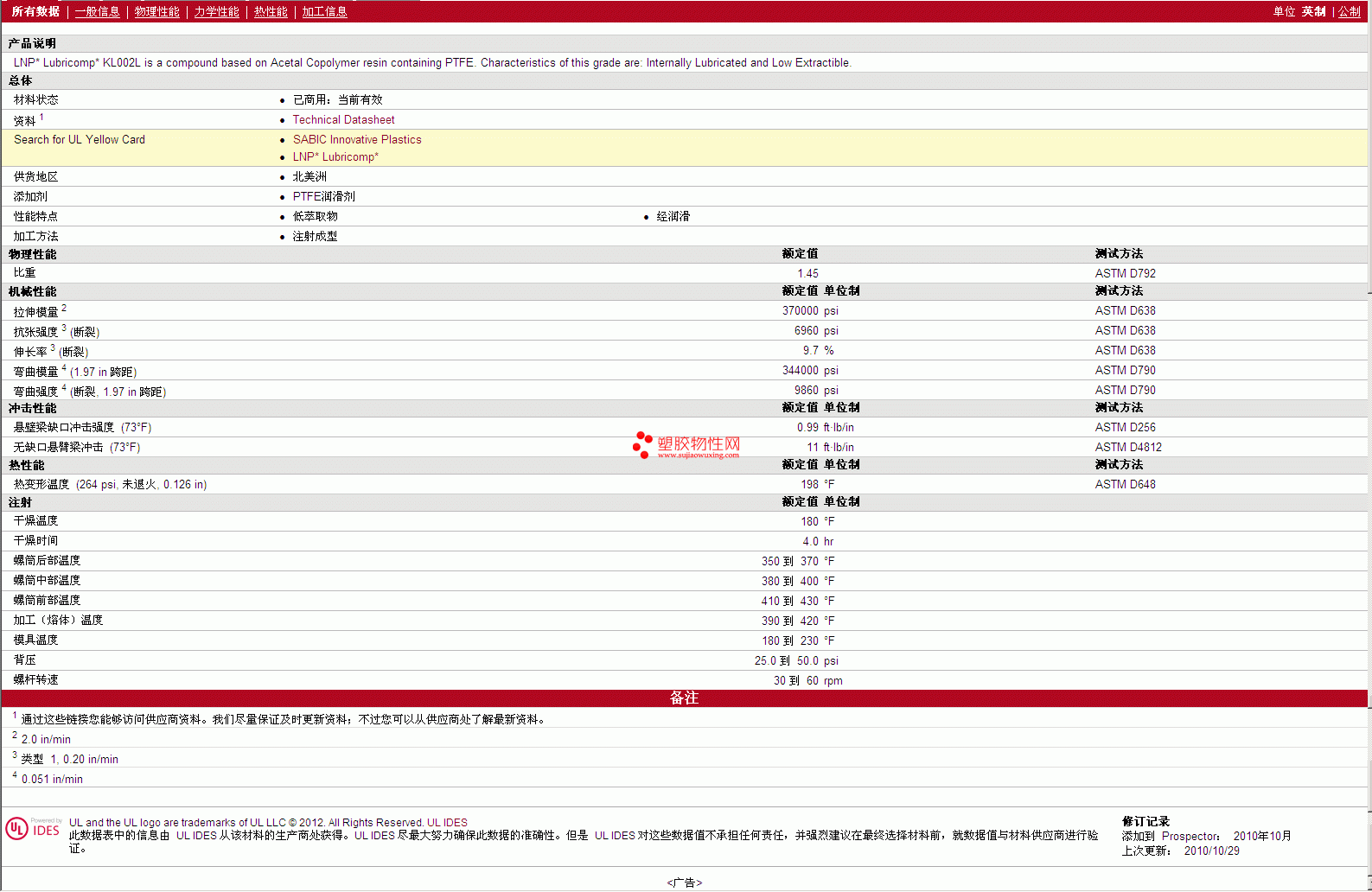Select the 198 °F deflection value
1372x892 pixels.
tap(817, 485)
